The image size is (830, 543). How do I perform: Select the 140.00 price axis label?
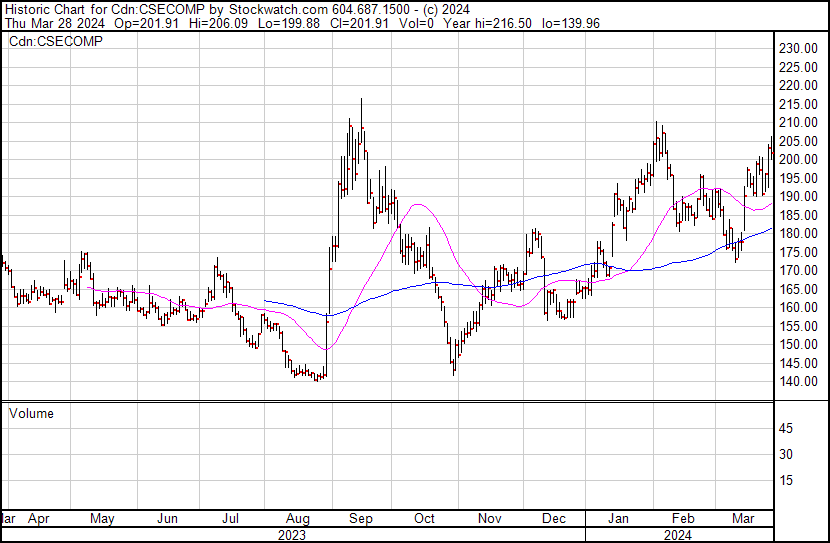click(x=800, y=381)
